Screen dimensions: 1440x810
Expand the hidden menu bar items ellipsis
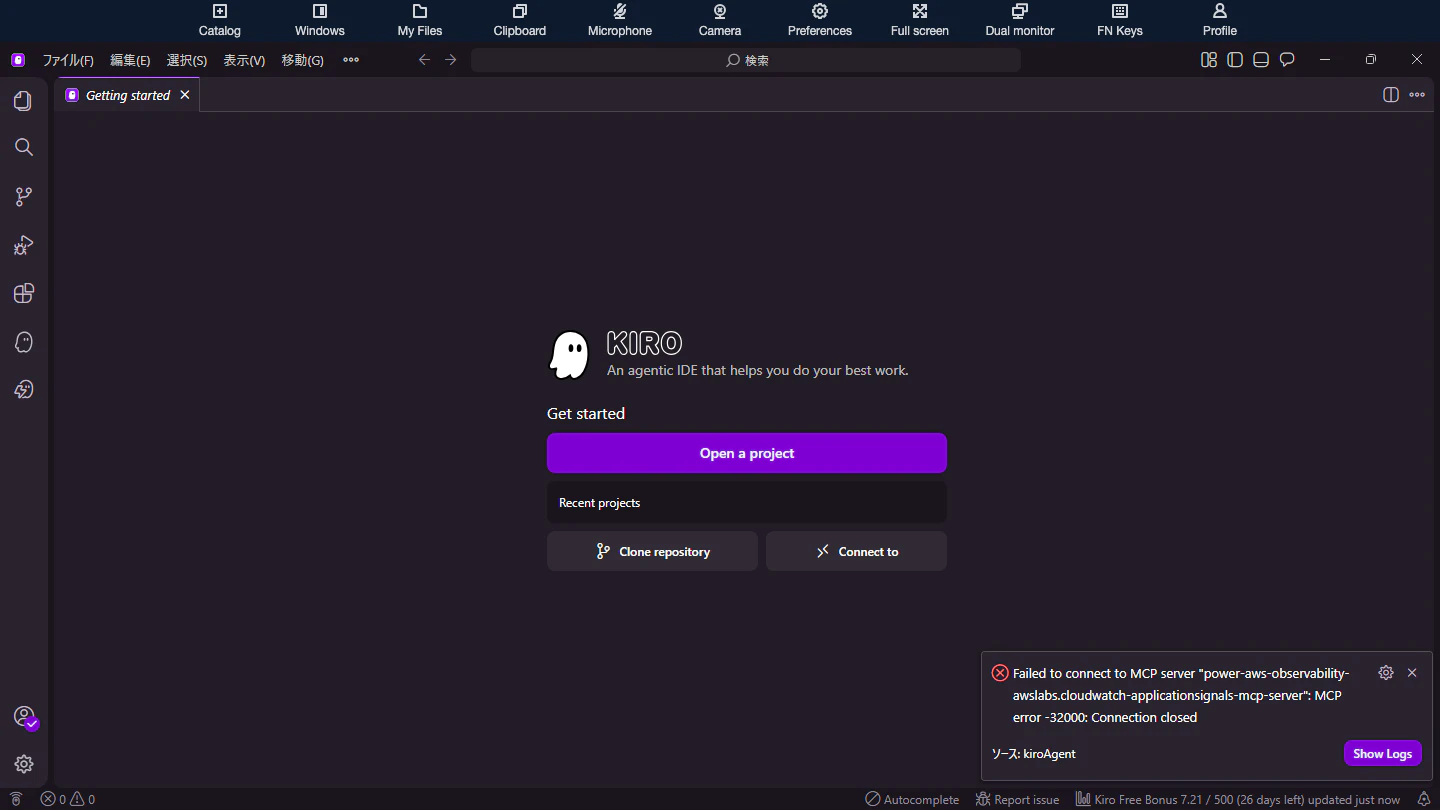351,60
